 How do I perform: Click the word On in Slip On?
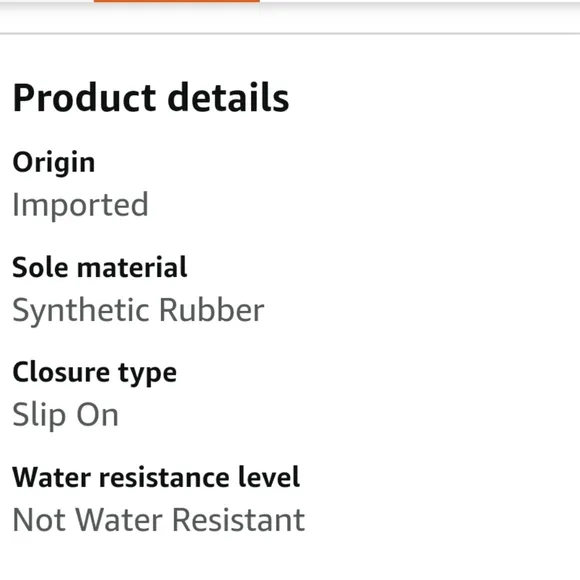[97, 415]
